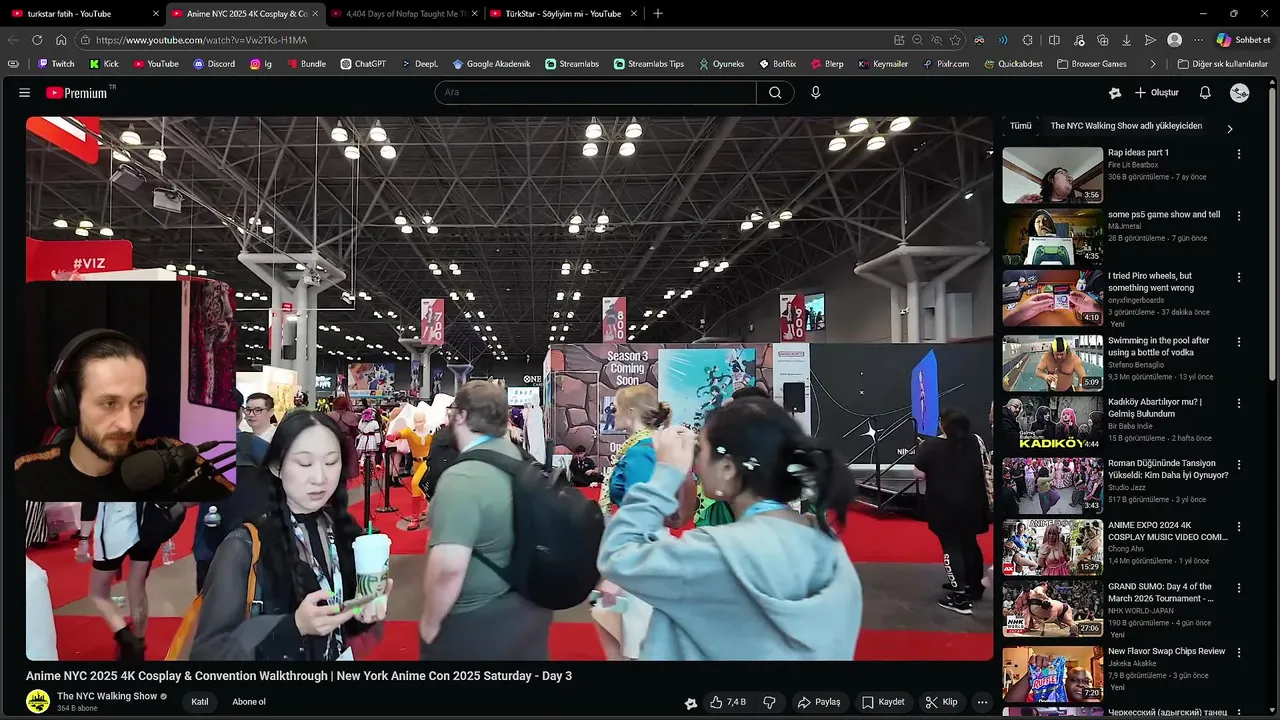Open more options for ANIME EXPO 2024 video
This screenshot has width=1280, height=720.
(x=1239, y=526)
